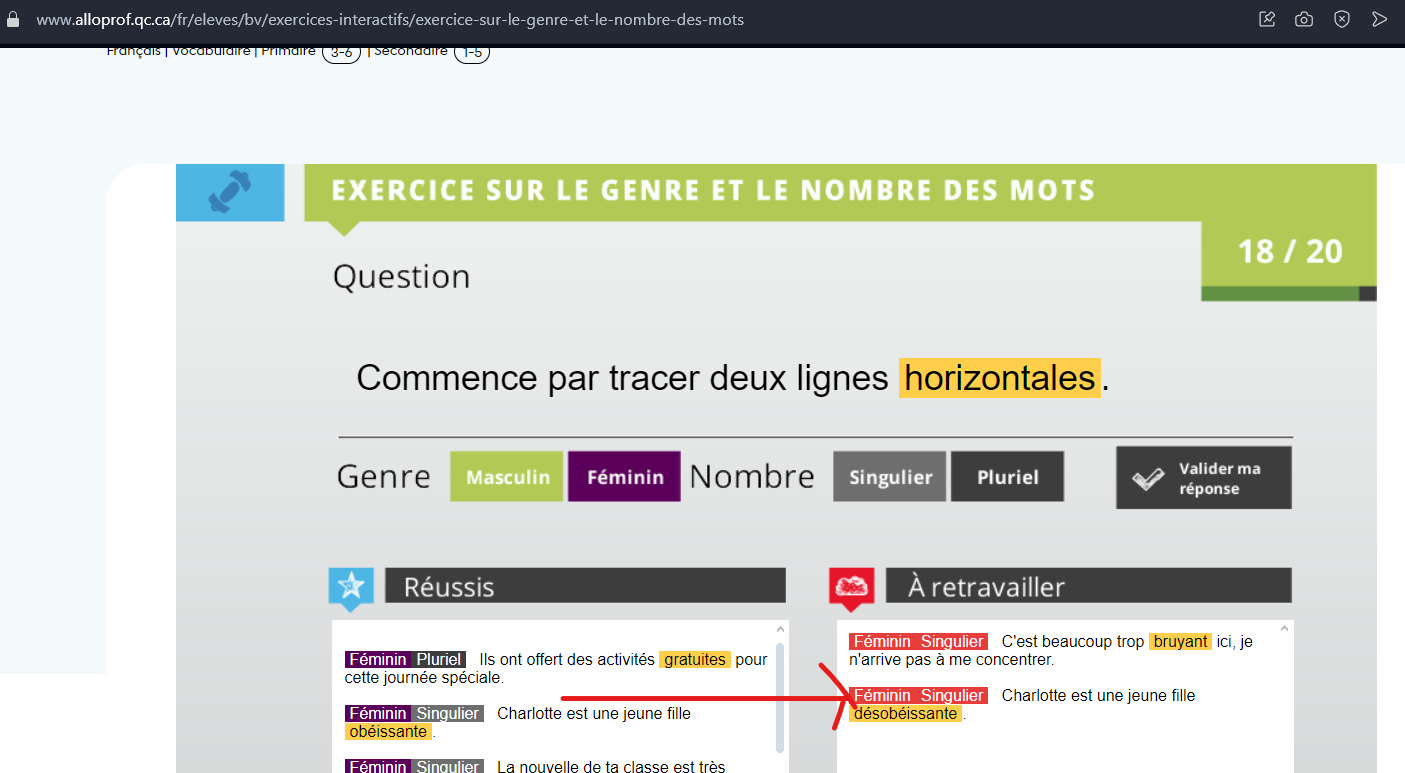Click the blue dumbbell exercise icon
The height and width of the screenshot is (773, 1405).
pos(229,192)
